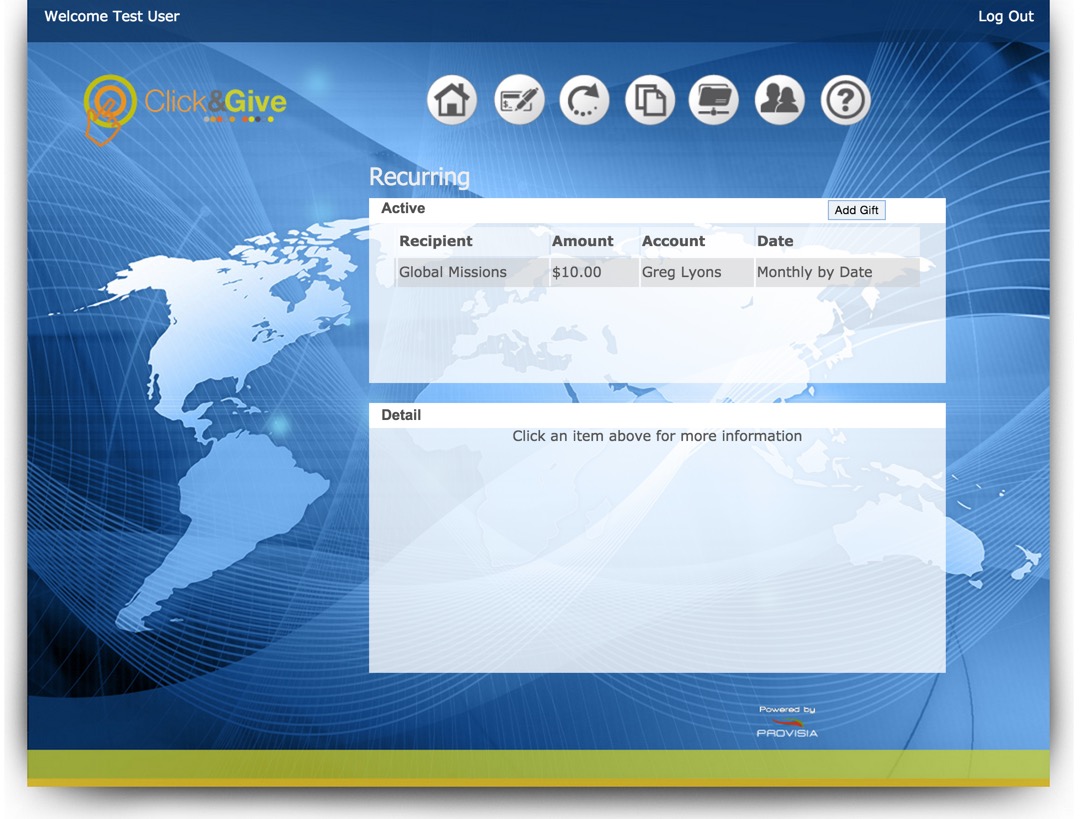Open the check-writing give icon
The width and height of the screenshot is (1080, 819).
pyautogui.click(x=519, y=100)
